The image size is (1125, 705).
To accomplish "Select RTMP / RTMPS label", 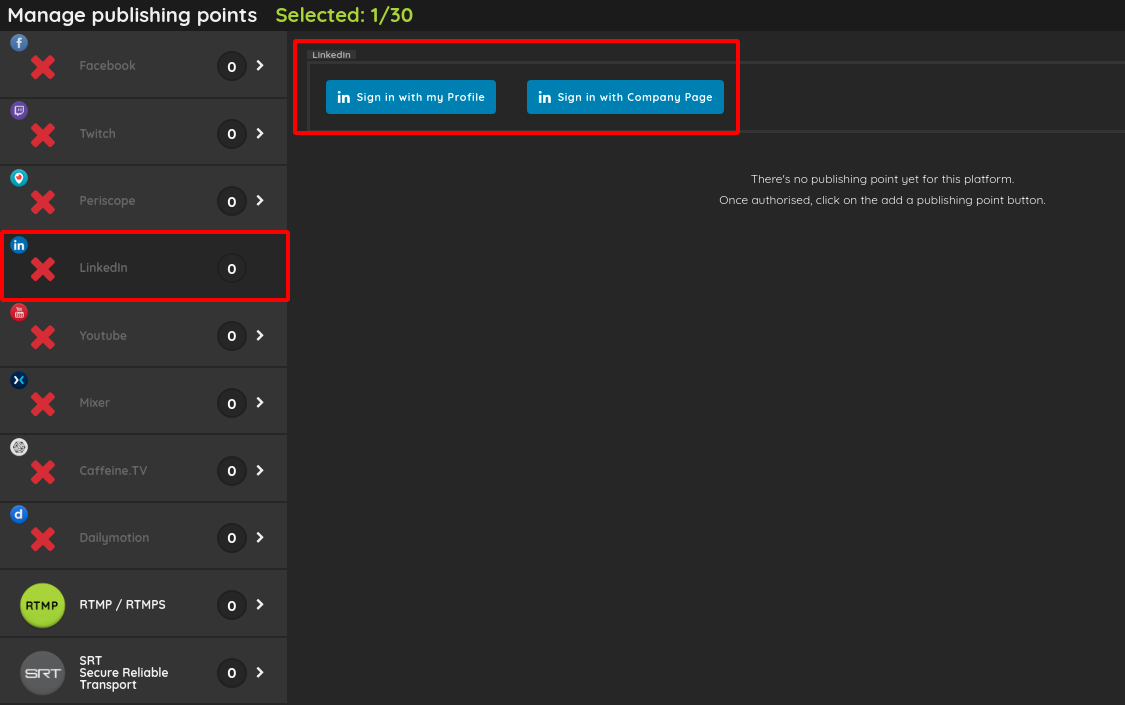I will 122,605.
